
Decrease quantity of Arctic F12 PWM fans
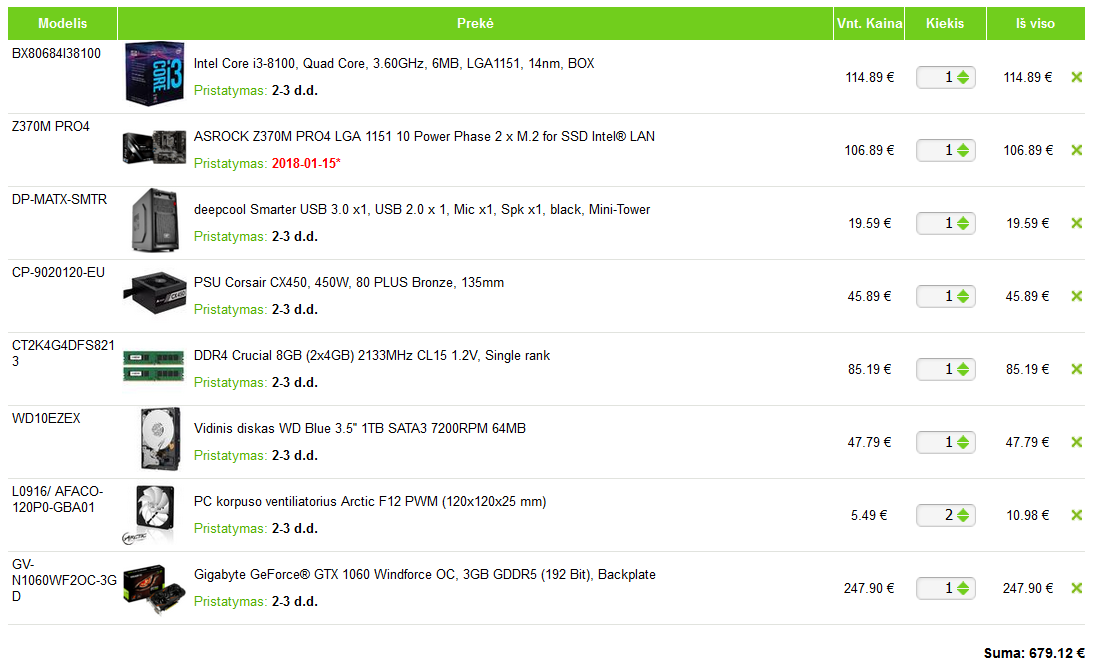pos(962,520)
